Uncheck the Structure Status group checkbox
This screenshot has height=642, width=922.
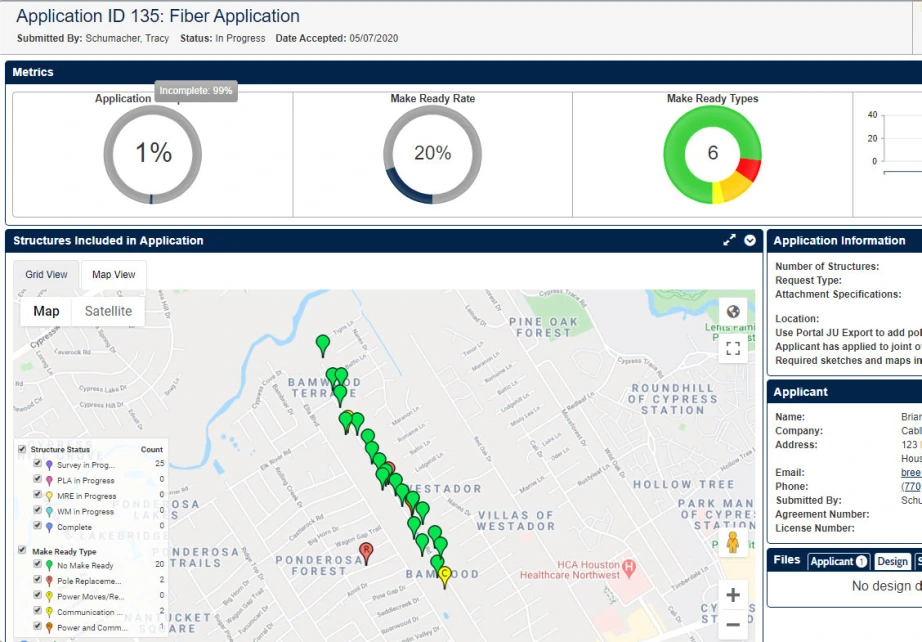pos(22,449)
